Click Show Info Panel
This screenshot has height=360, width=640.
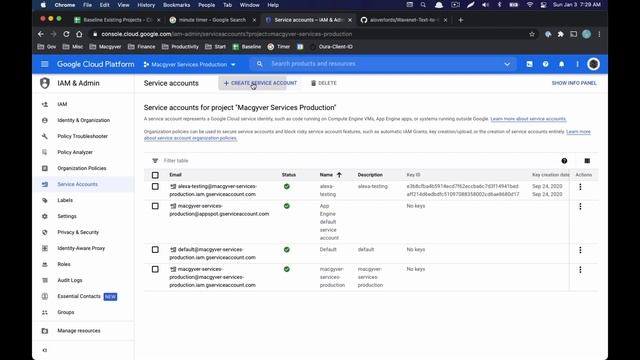pos(574,83)
